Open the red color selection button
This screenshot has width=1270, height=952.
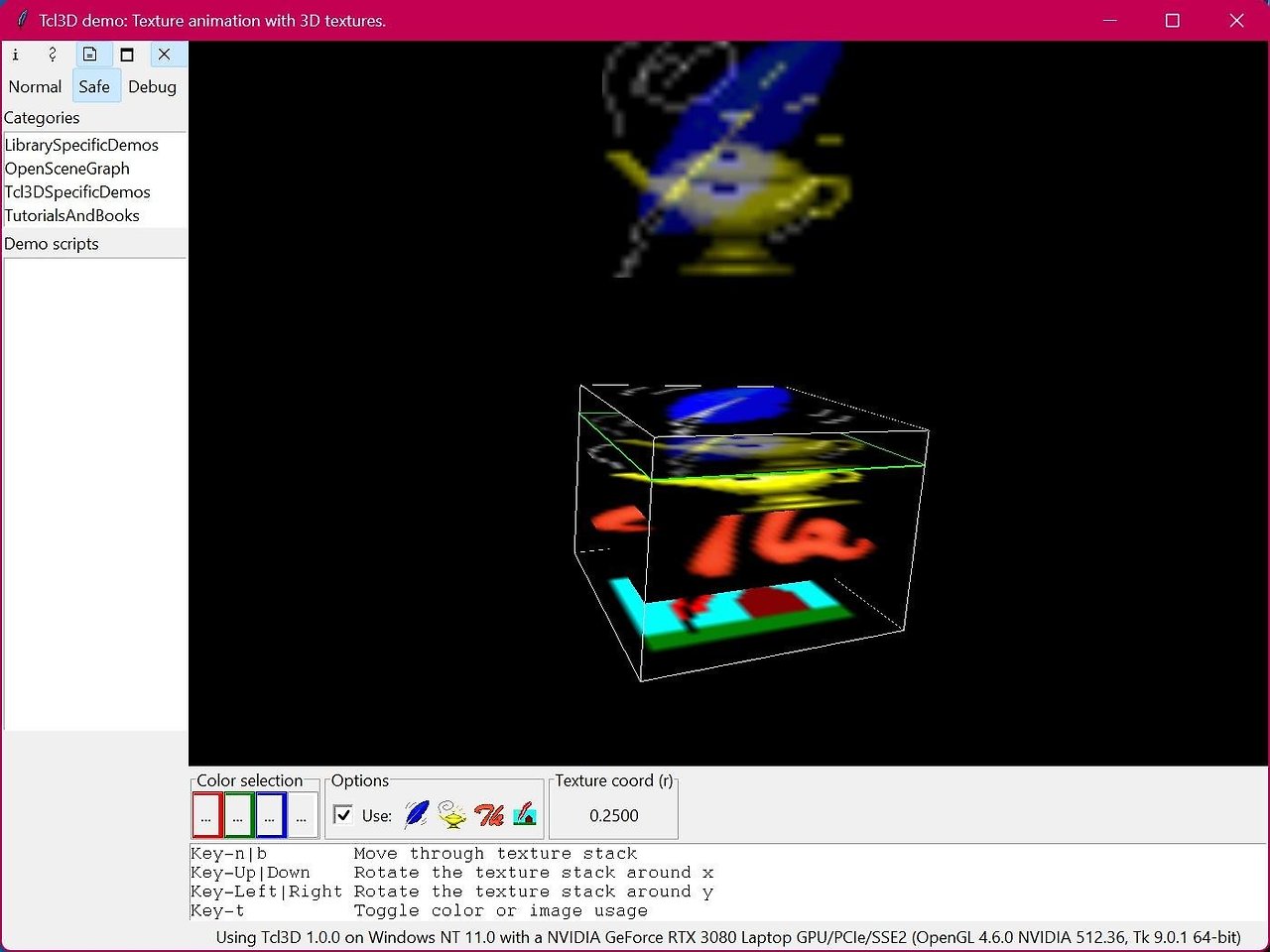point(206,815)
